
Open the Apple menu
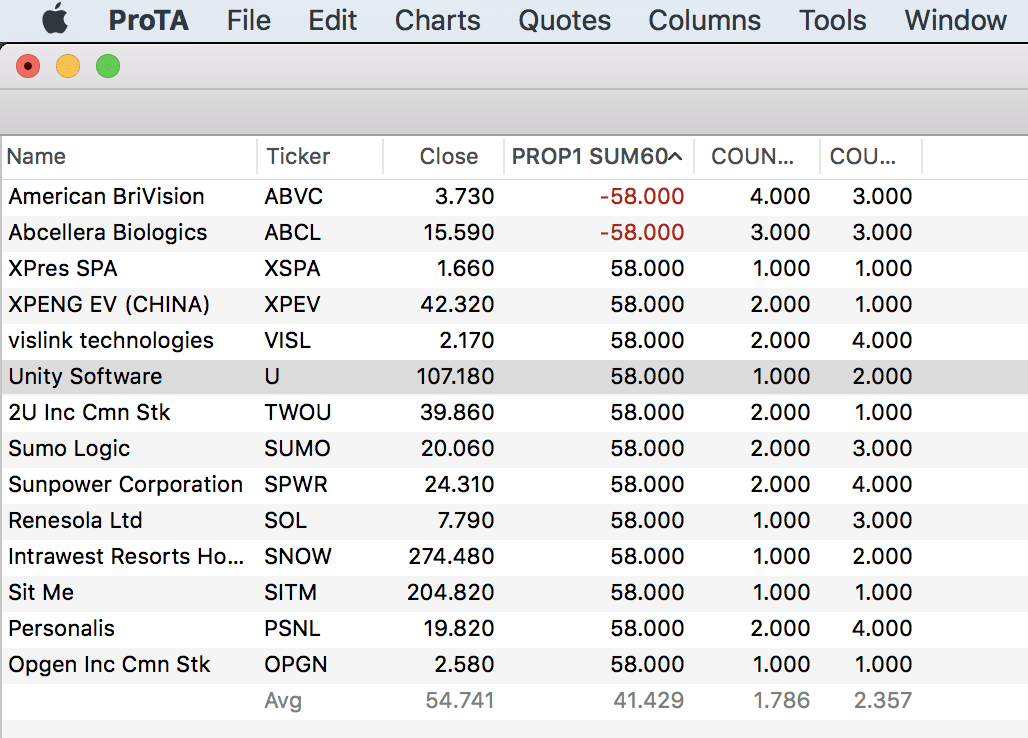tap(55, 20)
